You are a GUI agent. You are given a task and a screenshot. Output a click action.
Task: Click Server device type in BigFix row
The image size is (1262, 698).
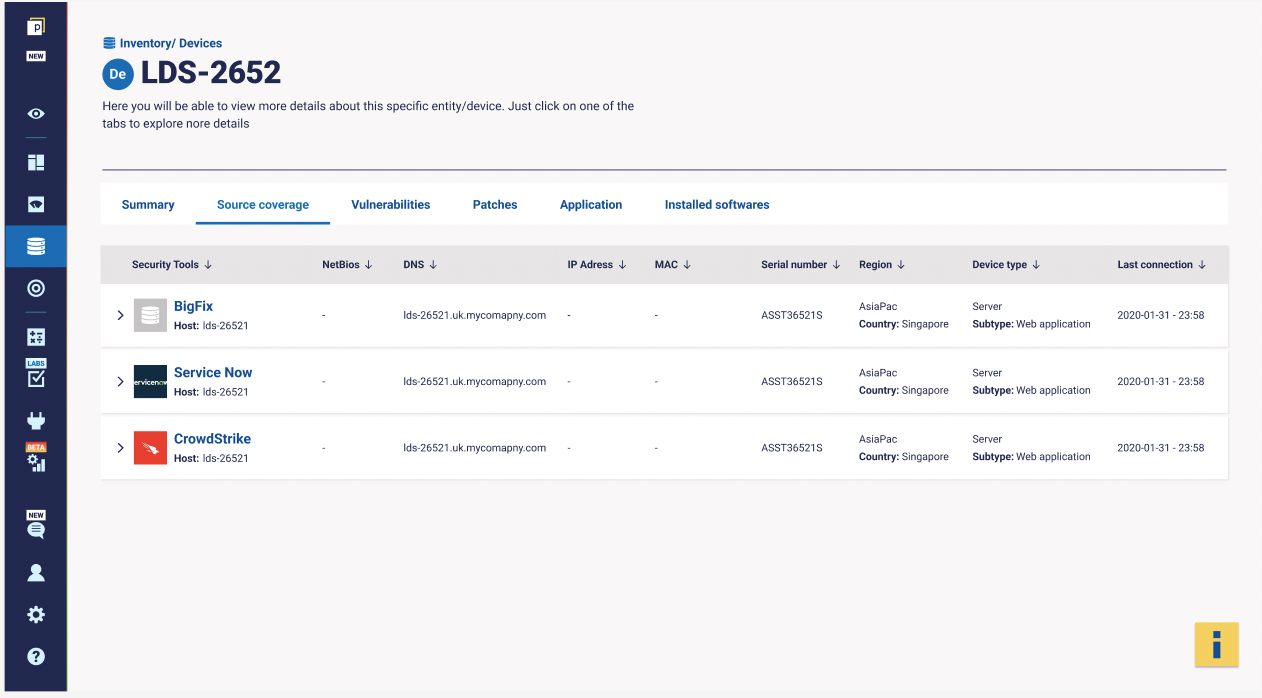[x=987, y=307]
